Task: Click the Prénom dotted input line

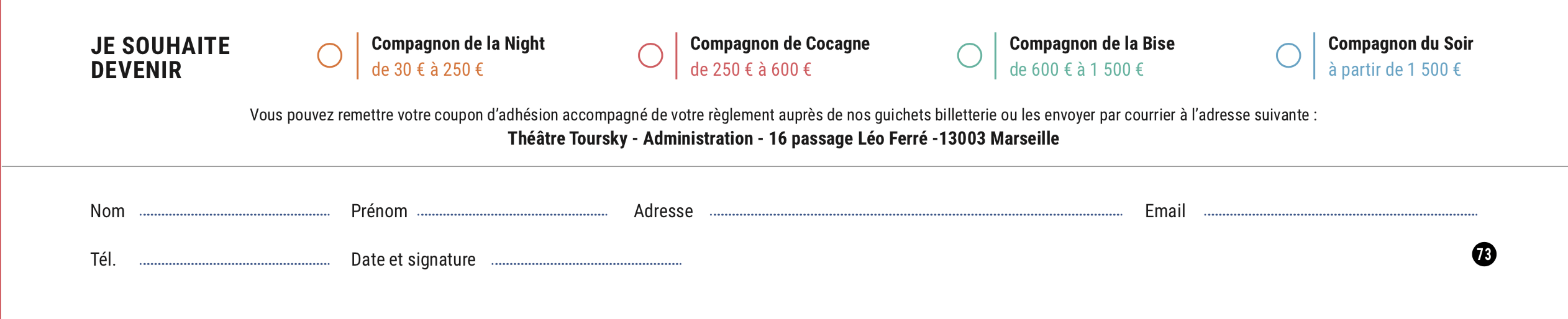Action: click(513, 214)
